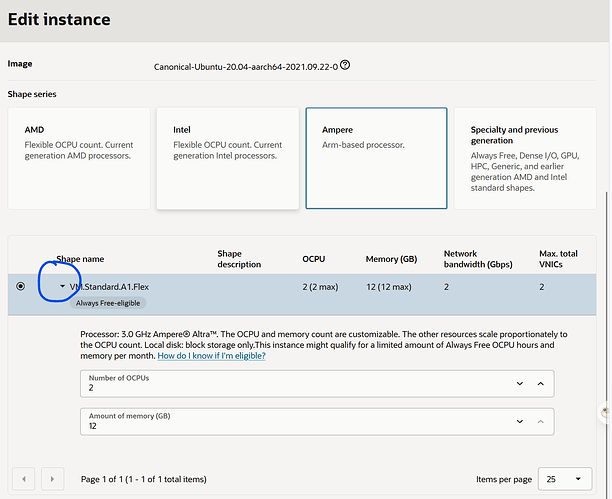Click the Page 1 of 1 status text
612x499 pixels.
point(144,479)
